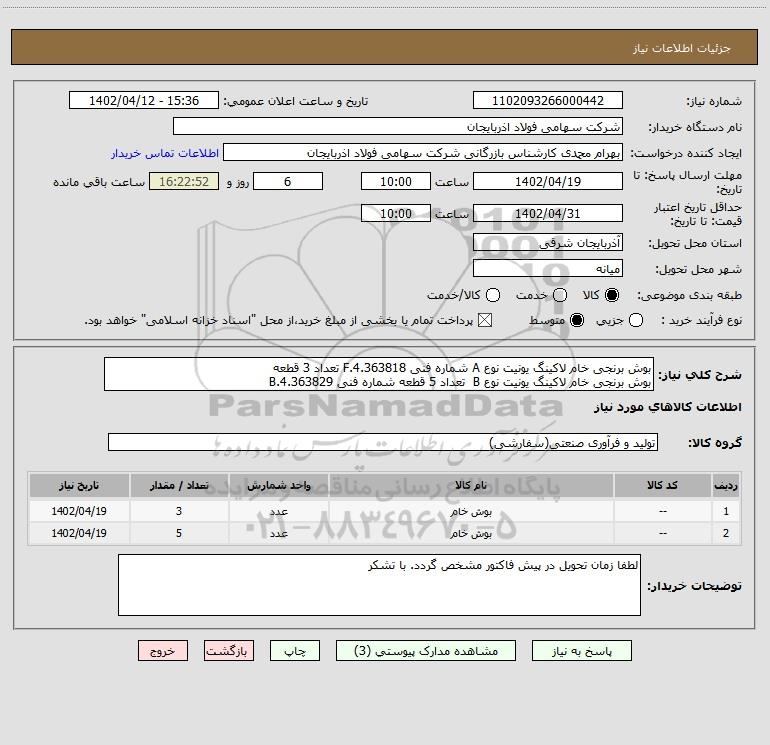Click quantity 5 in row 2
Image resolution: width=770 pixels, height=745 pixels.
179,533
